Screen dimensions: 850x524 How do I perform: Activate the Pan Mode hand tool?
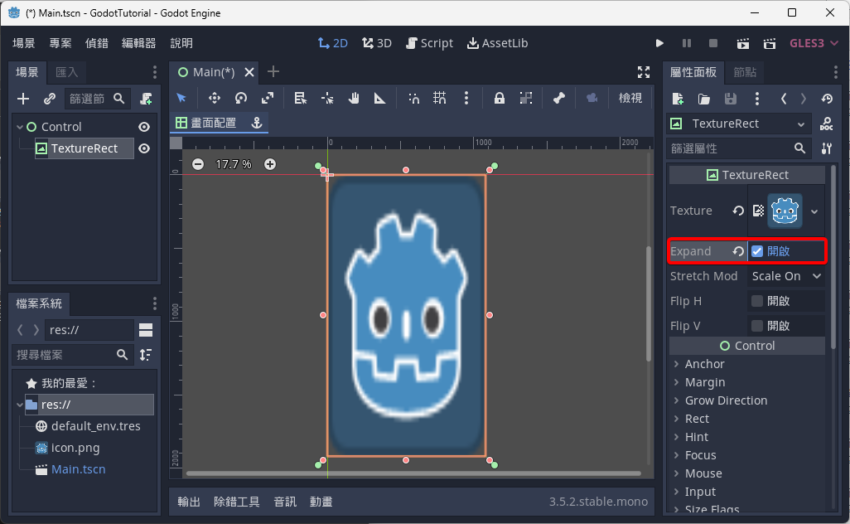(x=353, y=98)
